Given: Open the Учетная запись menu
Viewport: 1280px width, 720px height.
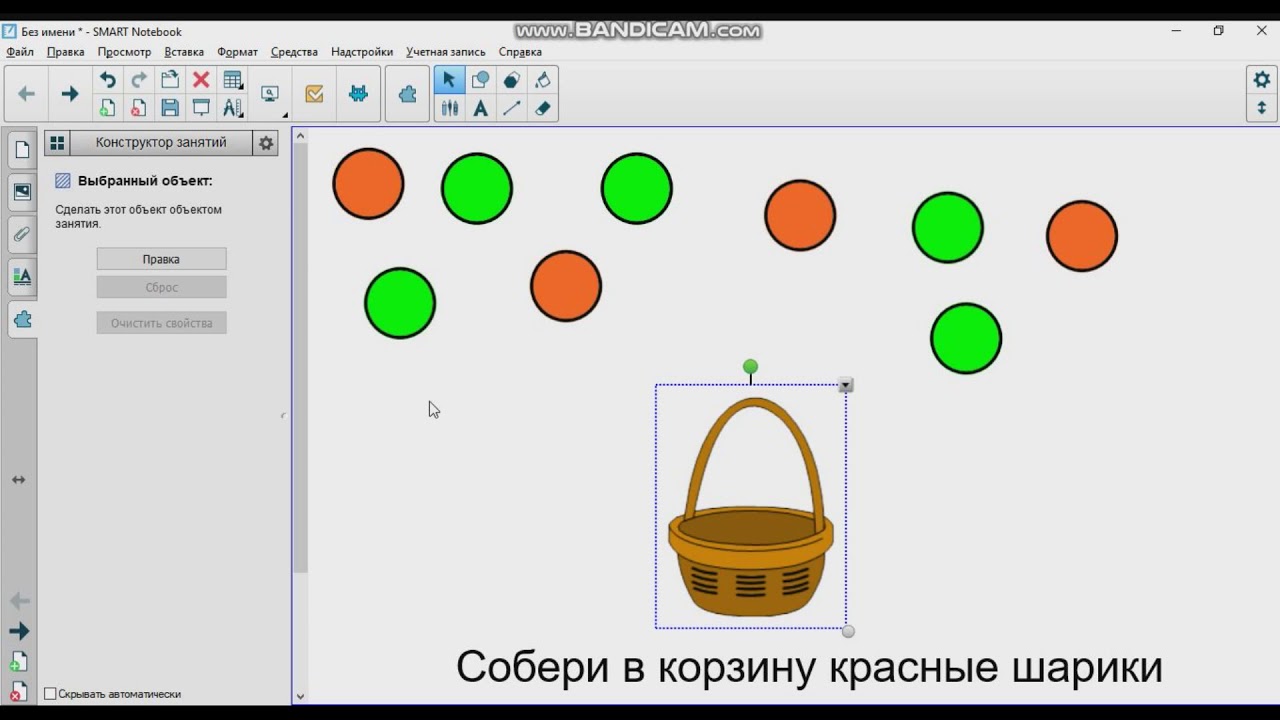Looking at the screenshot, I should (446, 52).
